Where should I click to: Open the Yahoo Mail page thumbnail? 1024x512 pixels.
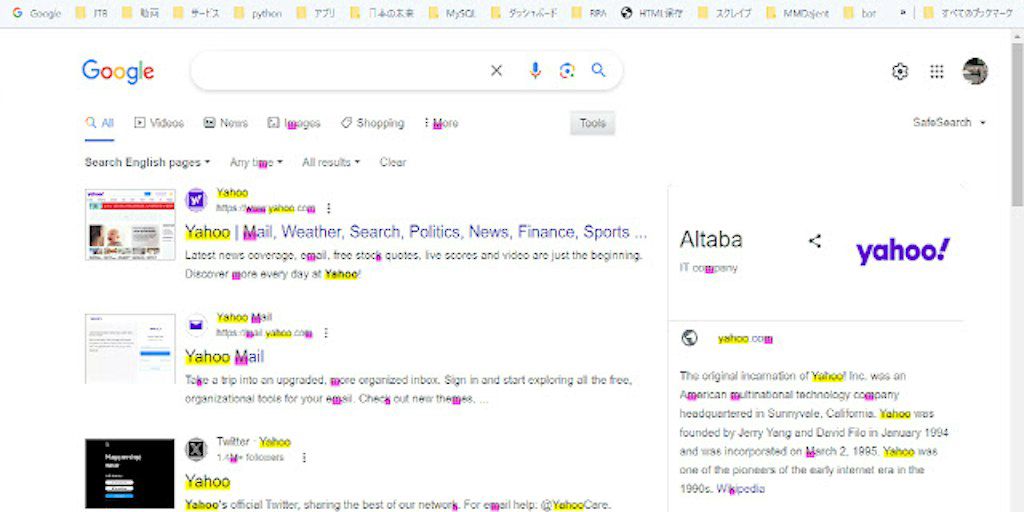[x=130, y=349]
